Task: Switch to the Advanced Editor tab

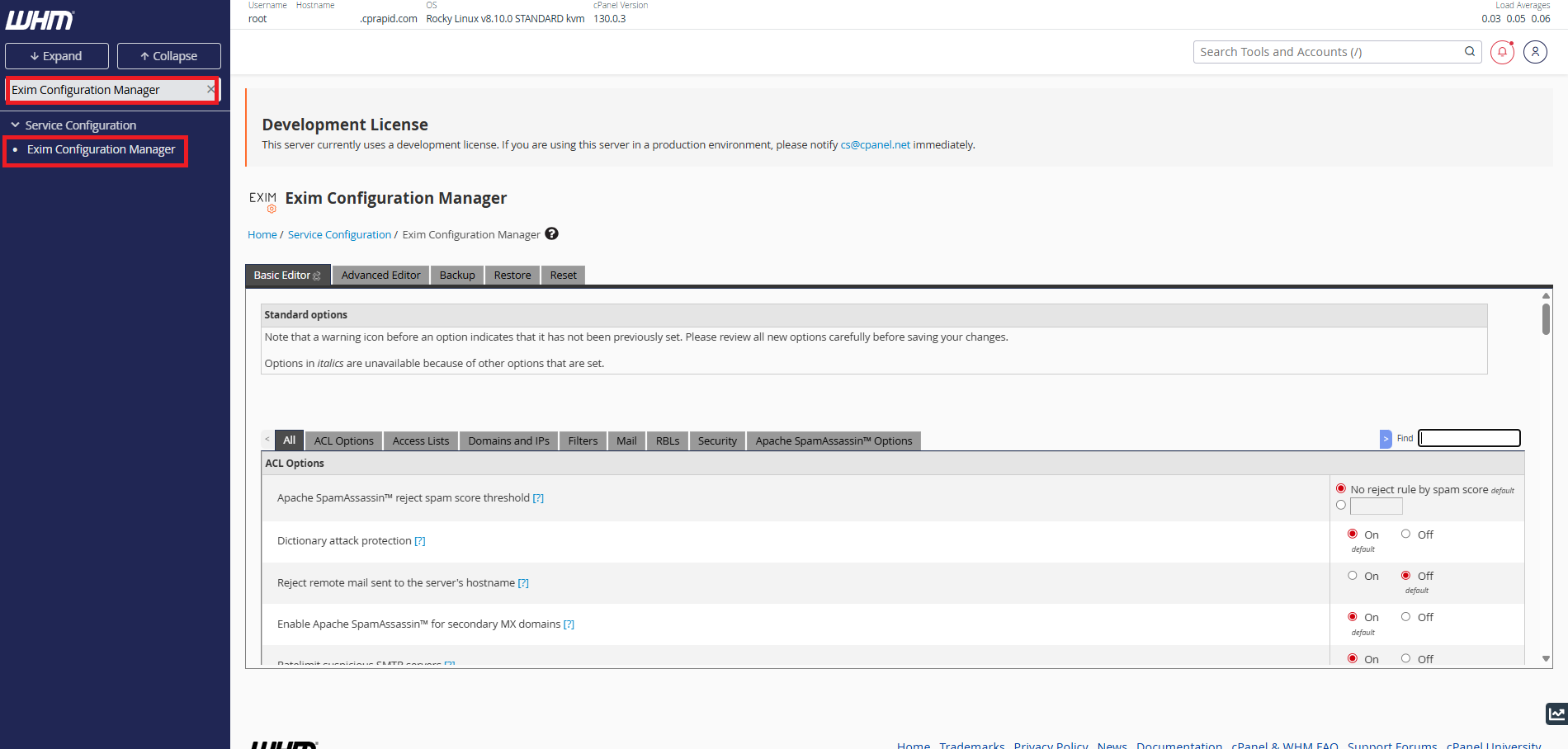Action: pyautogui.click(x=380, y=275)
